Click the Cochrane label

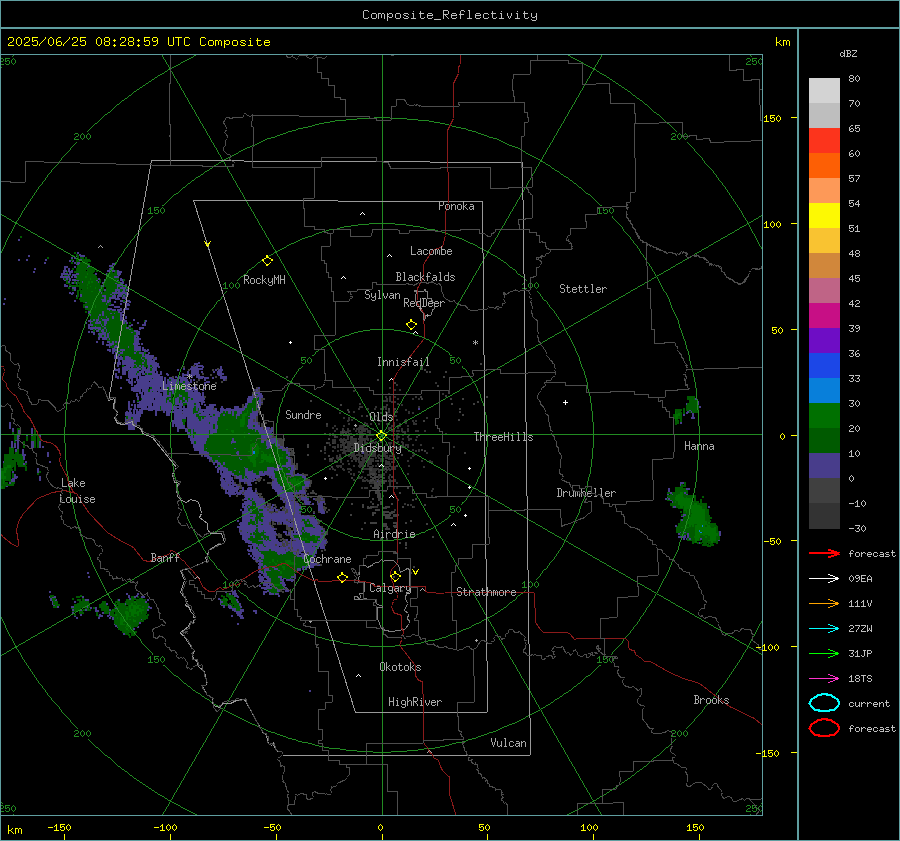[x=327, y=559]
